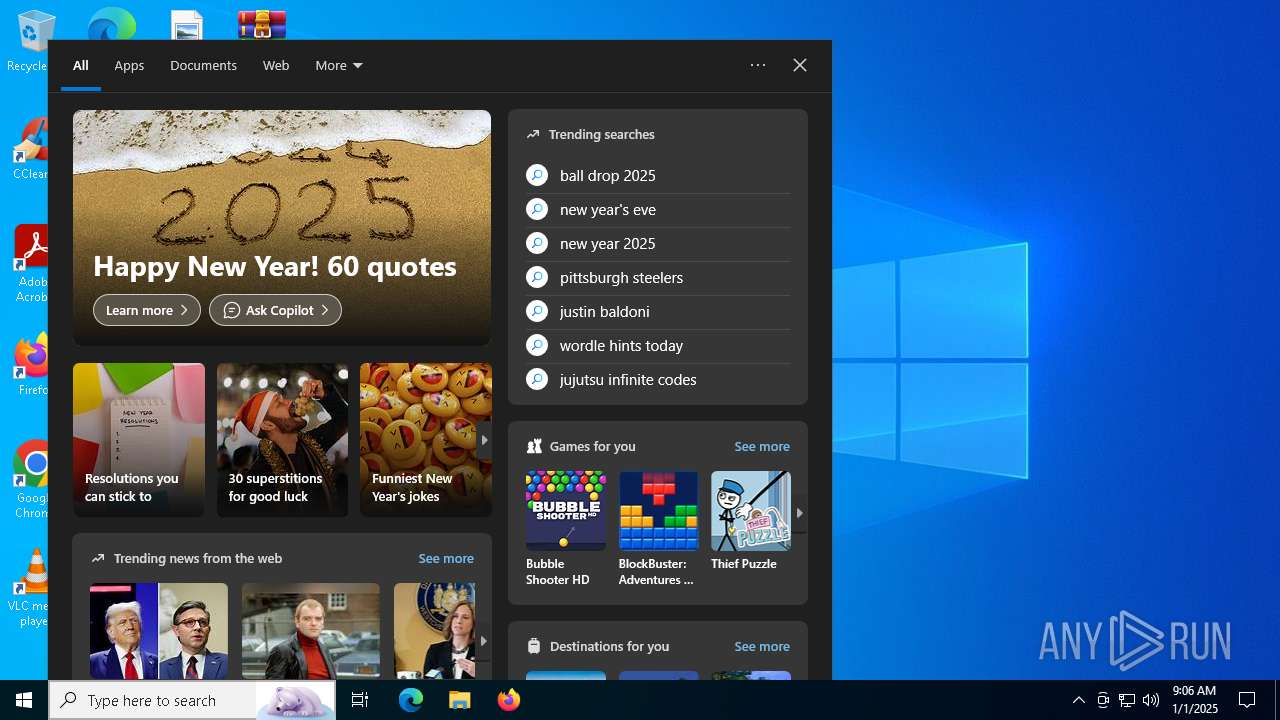Click search icon beside ball drop 2025
This screenshot has width=1280, height=720.
(537, 175)
